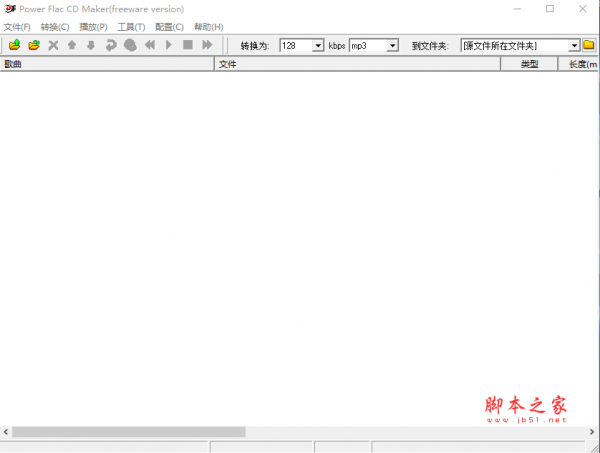Click inside the bitrate 128 field
Image resolution: width=600 pixels, height=453 pixels.
click(x=297, y=46)
